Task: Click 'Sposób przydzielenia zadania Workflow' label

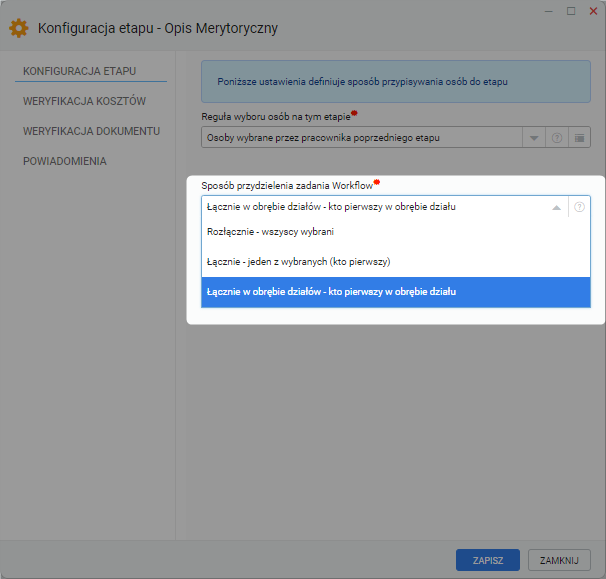Action: click(287, 186)
